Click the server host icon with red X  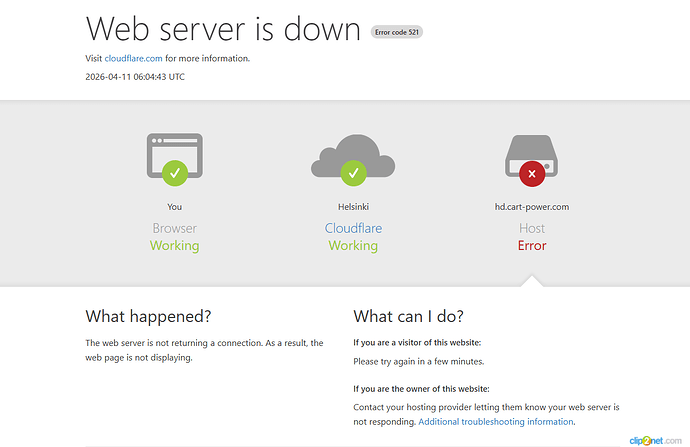coord(532,161)
